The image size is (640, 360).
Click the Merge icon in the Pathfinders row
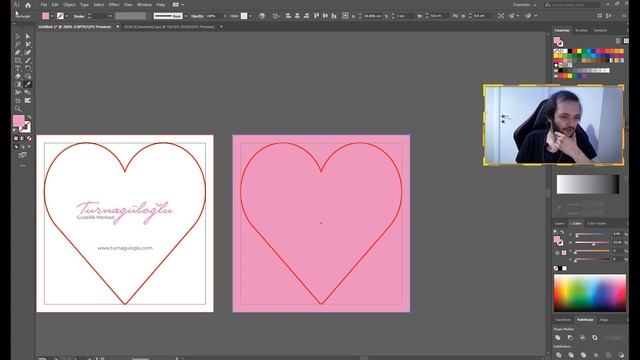[583, 355]
